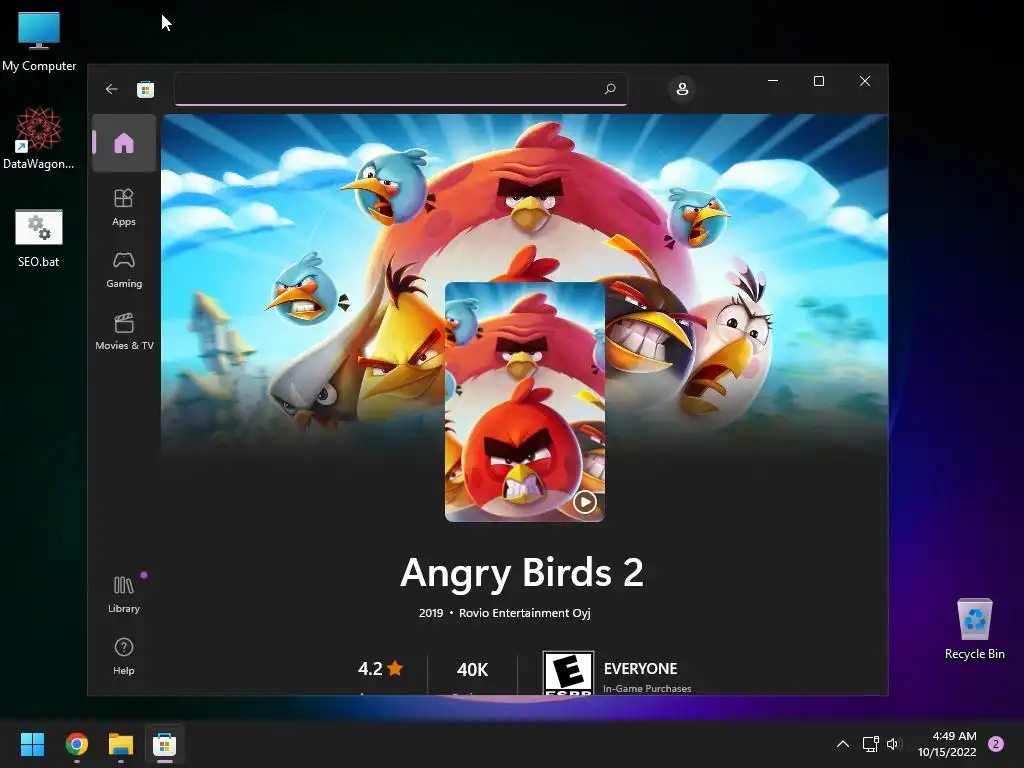Click the network icon in system tray
1024x768 pixels.
871,744
